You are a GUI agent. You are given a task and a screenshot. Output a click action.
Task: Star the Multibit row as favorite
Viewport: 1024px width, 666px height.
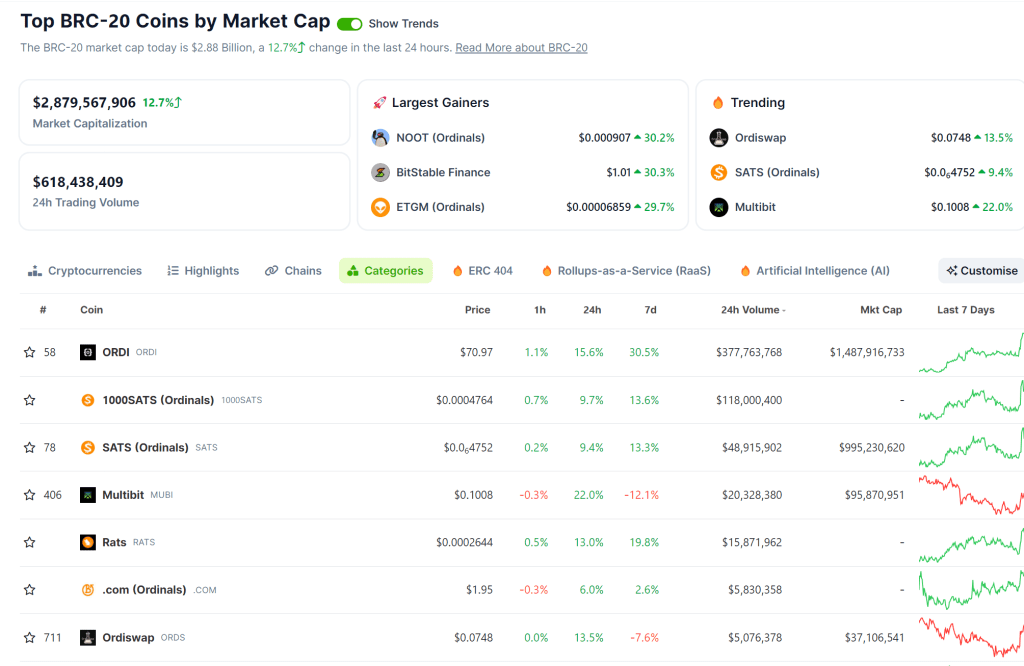pos(29,495)
